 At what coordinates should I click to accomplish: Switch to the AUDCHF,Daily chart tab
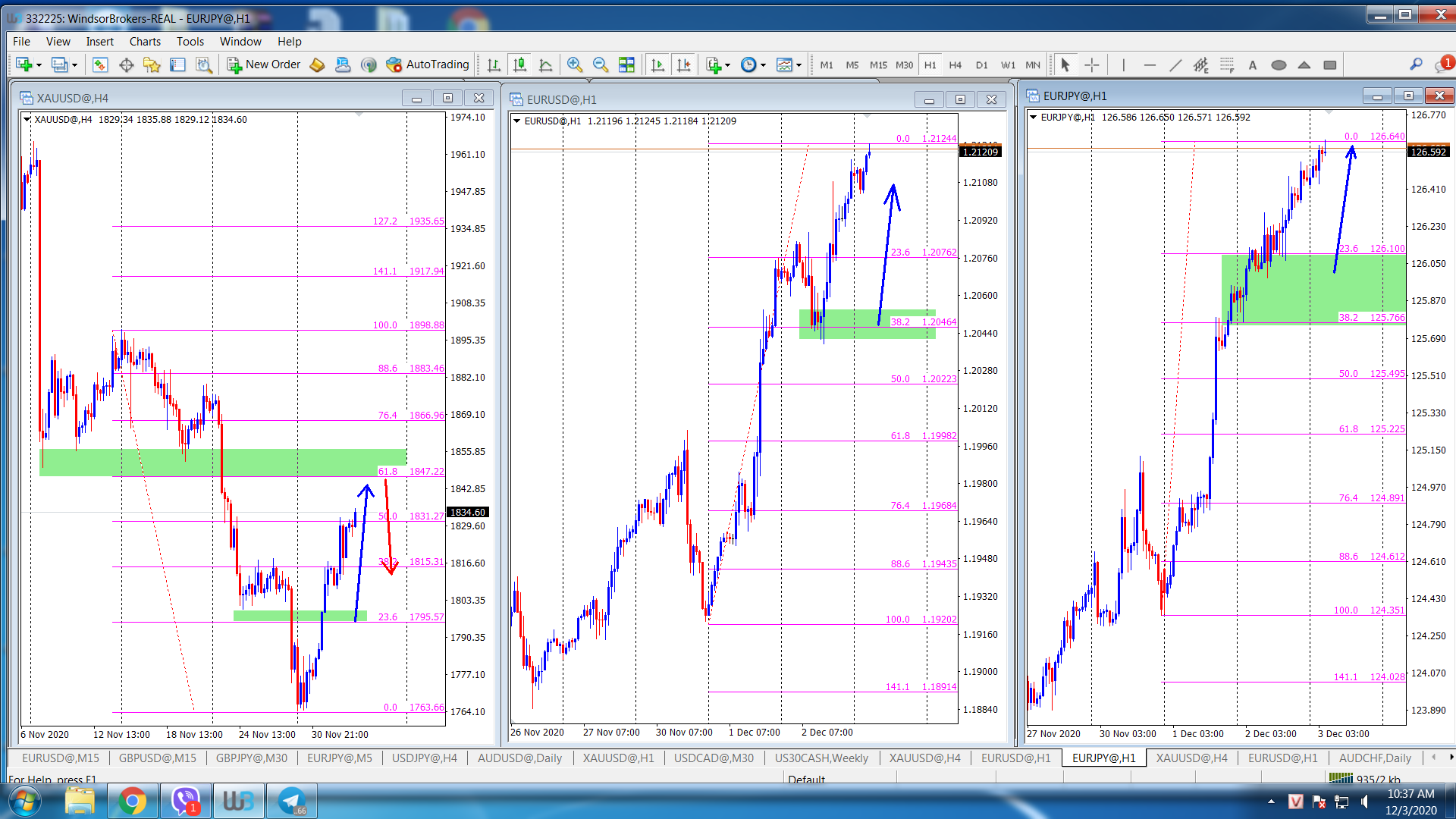coord(1375,758)
